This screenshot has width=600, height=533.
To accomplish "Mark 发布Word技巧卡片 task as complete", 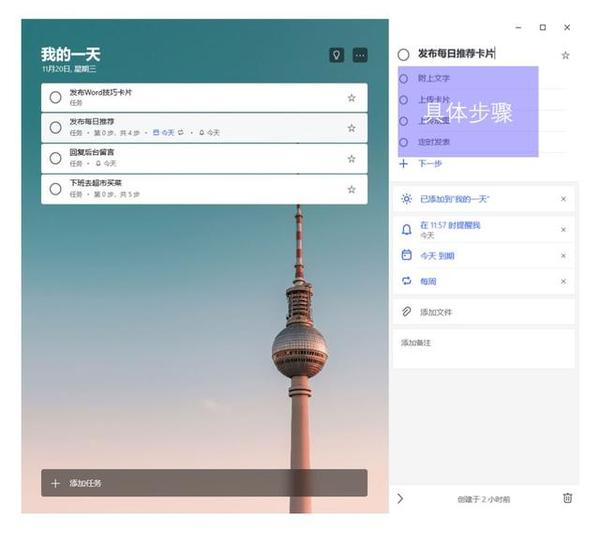I will click(x=55, y=97).
